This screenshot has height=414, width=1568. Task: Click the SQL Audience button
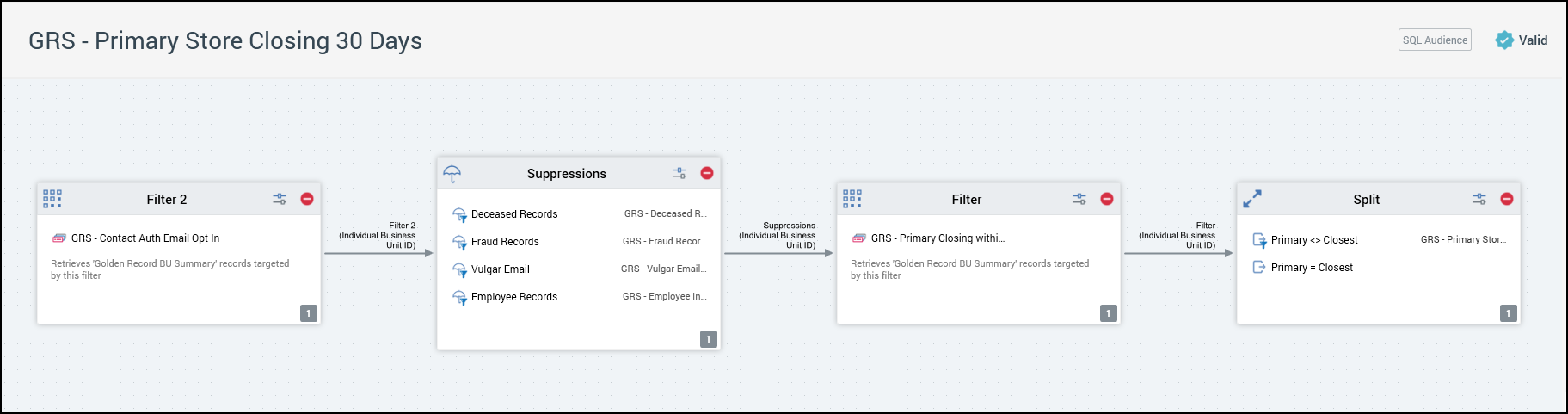(1435, 40)
